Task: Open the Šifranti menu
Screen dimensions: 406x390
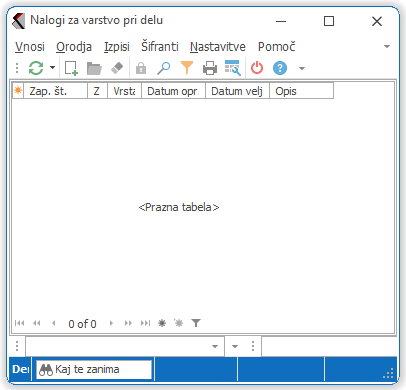Action: click(x=160, y=46)
